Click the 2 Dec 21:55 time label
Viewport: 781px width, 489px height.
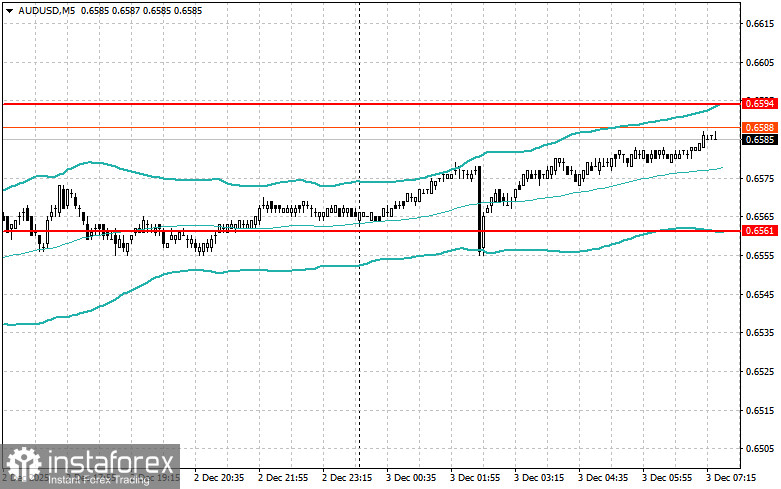pos(283,478)
